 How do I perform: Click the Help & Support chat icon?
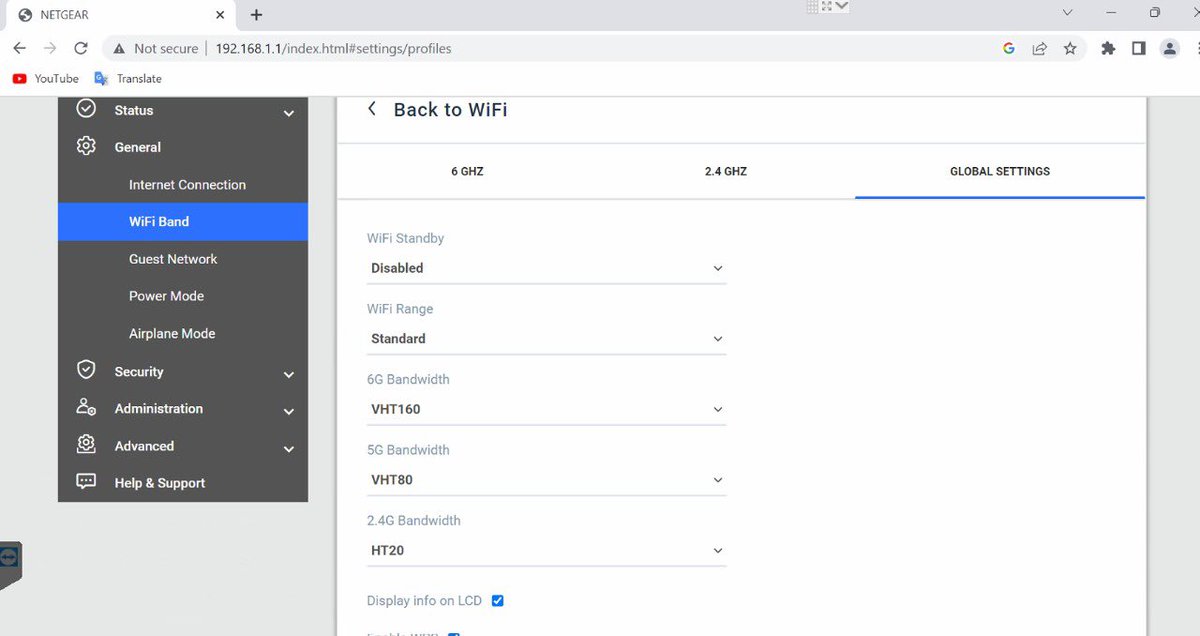tap(87, 481)
